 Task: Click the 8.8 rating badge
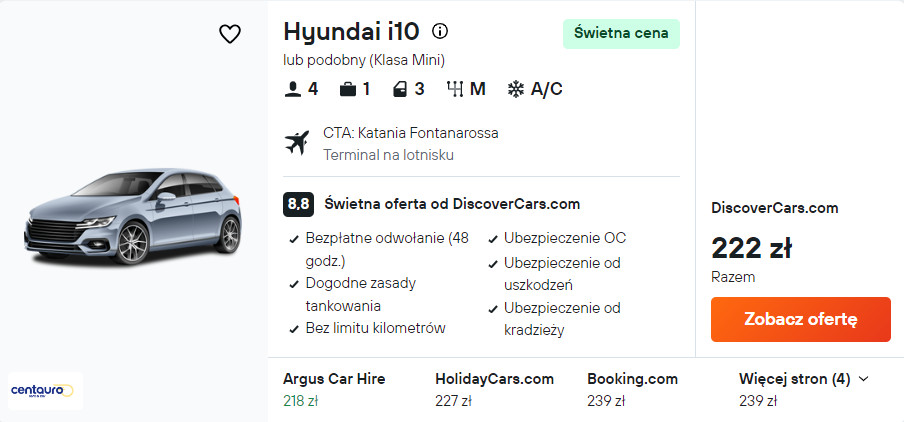point(298,204)
